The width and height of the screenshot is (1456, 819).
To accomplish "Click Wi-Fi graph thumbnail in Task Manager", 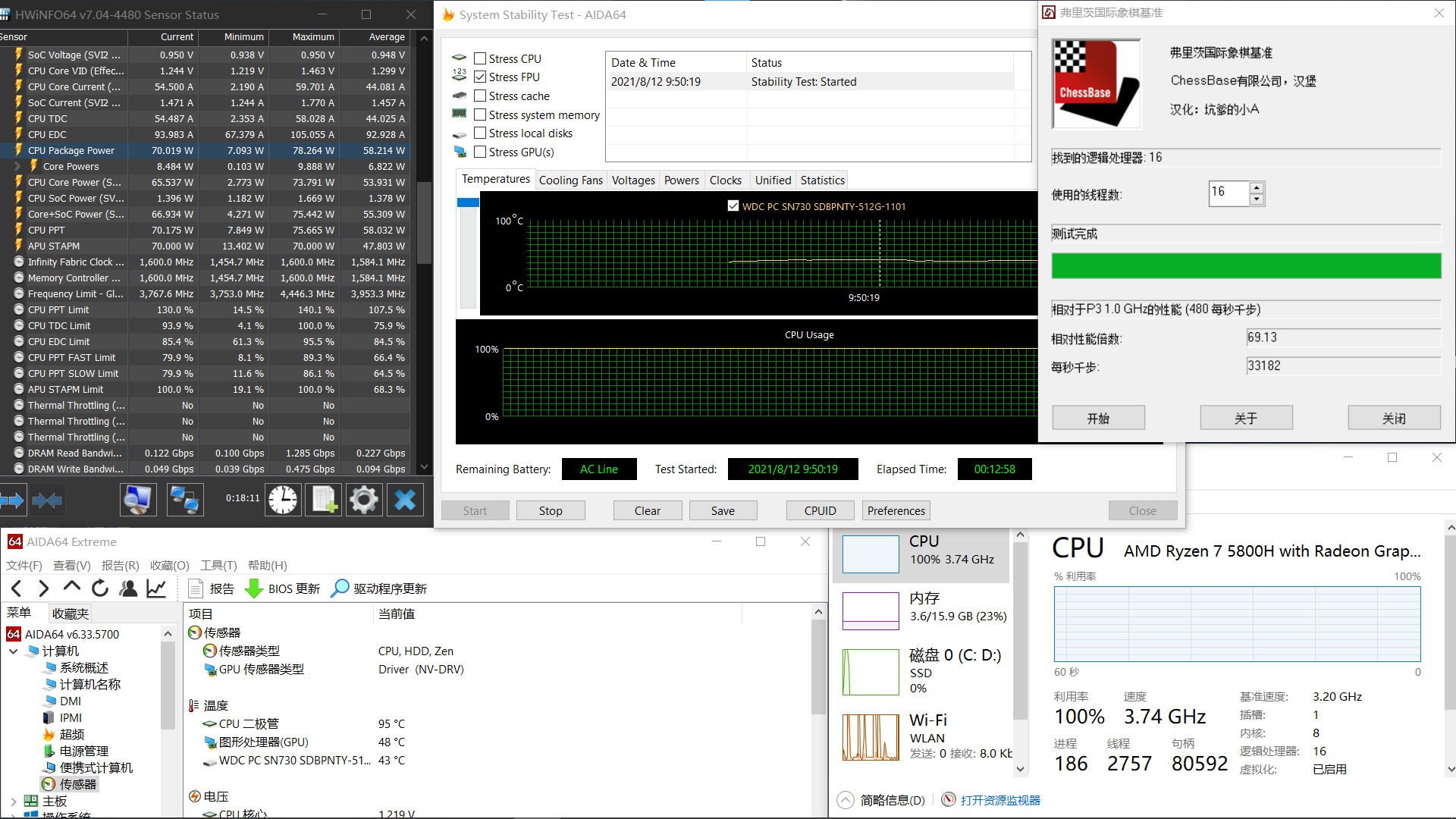I will pos(871,737).
